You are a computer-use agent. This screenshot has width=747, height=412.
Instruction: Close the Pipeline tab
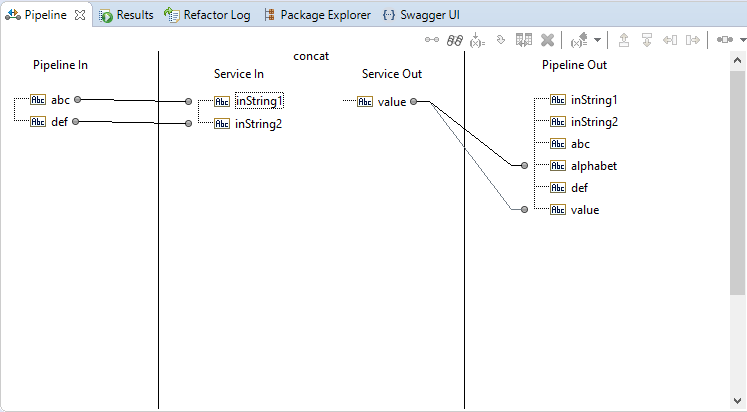pos(80,15)
